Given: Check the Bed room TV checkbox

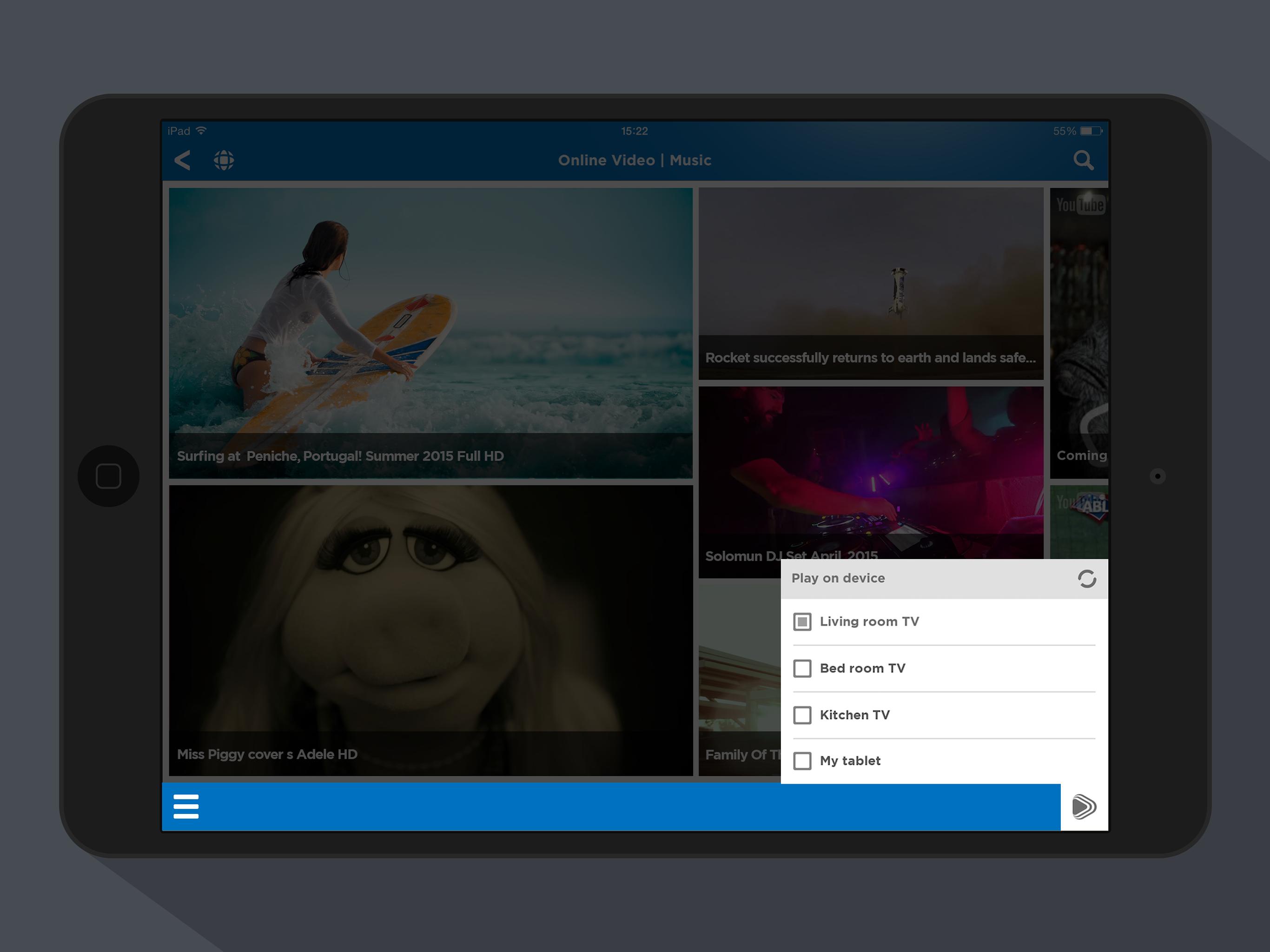Looking at the screenshot, I should 802,668.
